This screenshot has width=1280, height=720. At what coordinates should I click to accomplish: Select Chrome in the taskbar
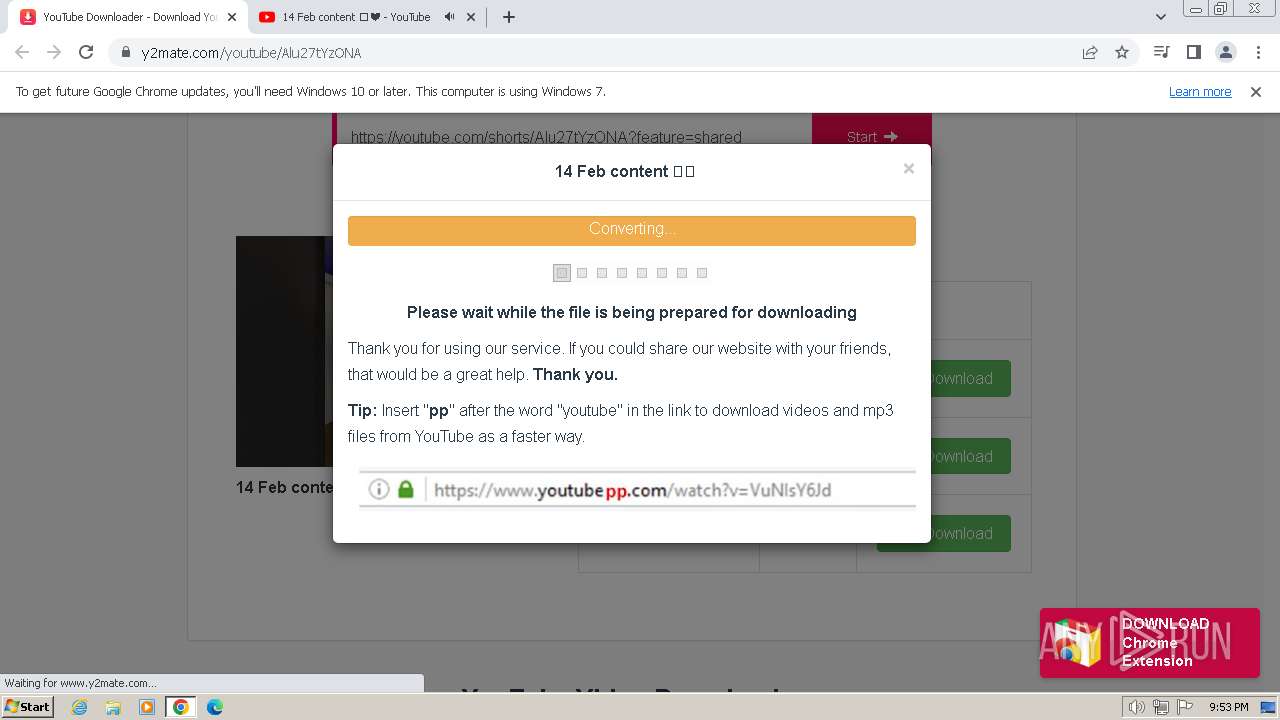pyautogui.click(x=181, y=707)
